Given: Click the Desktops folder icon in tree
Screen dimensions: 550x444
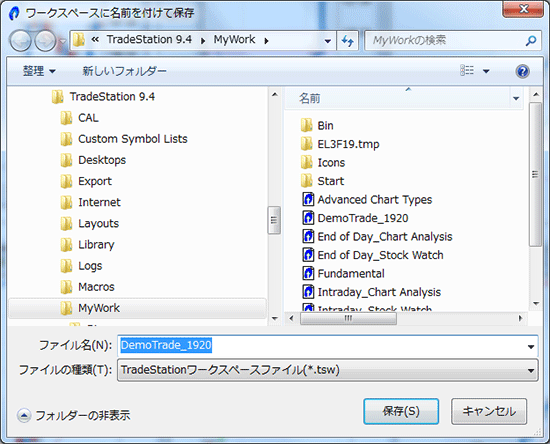Looking at the screenshot, I should [66, 160].
